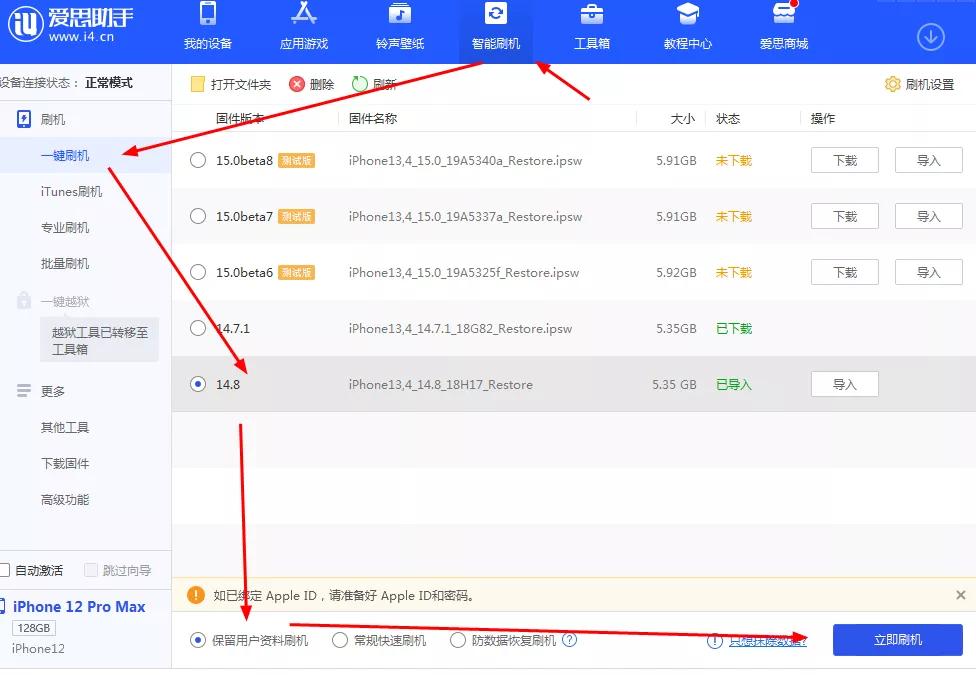Select firmware version 14.7.1 radio button

tap(198, 327)
